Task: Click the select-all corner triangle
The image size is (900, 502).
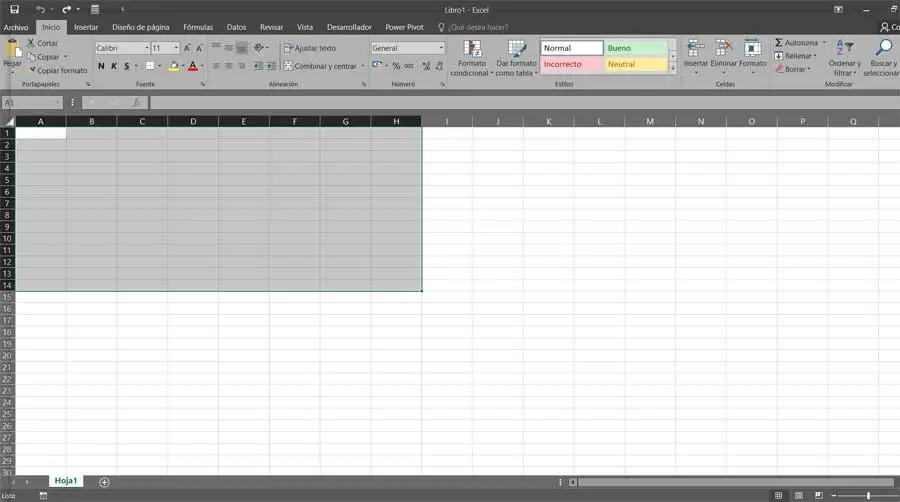Action: point(9,122)
